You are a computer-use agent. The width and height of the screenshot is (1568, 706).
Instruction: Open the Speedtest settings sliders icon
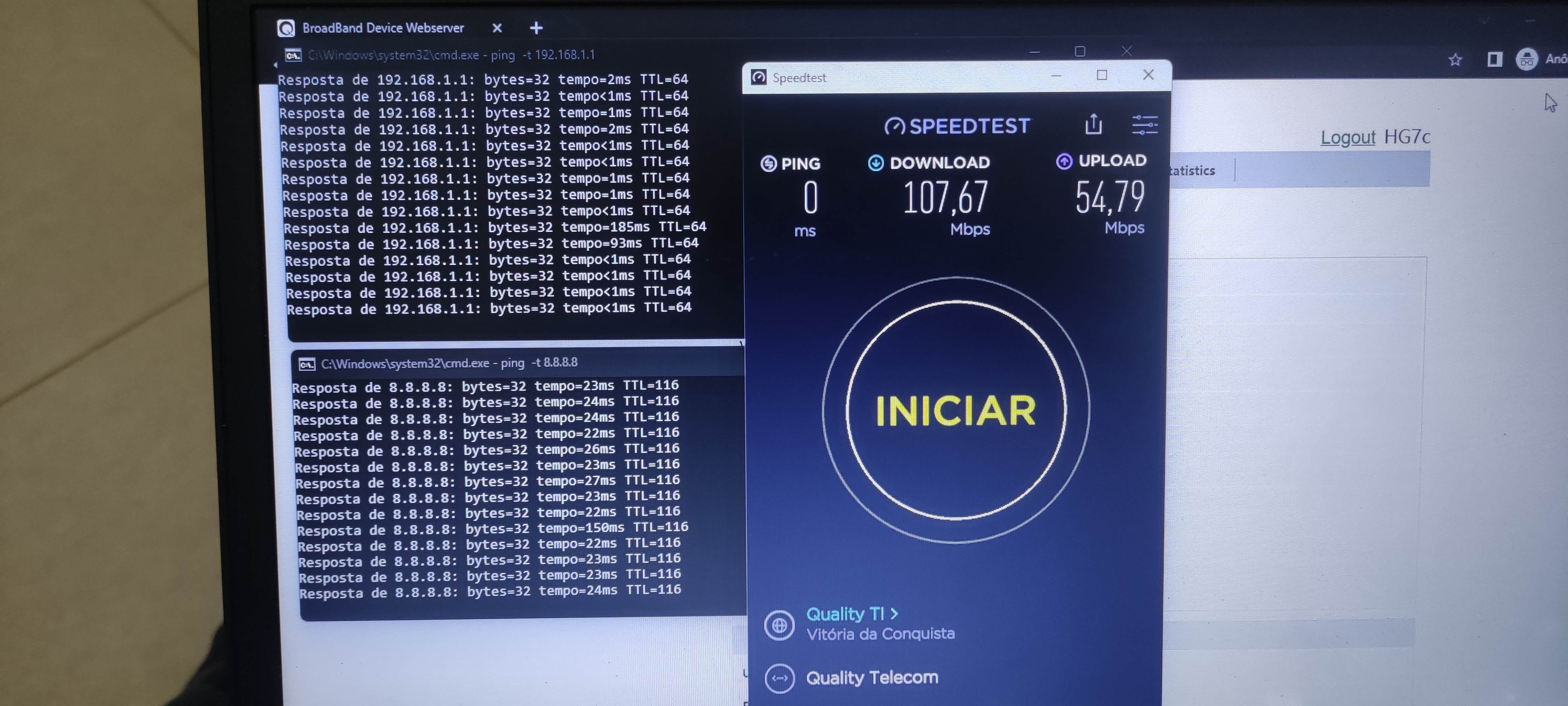pyautogui.click(x=1144, y=124)
